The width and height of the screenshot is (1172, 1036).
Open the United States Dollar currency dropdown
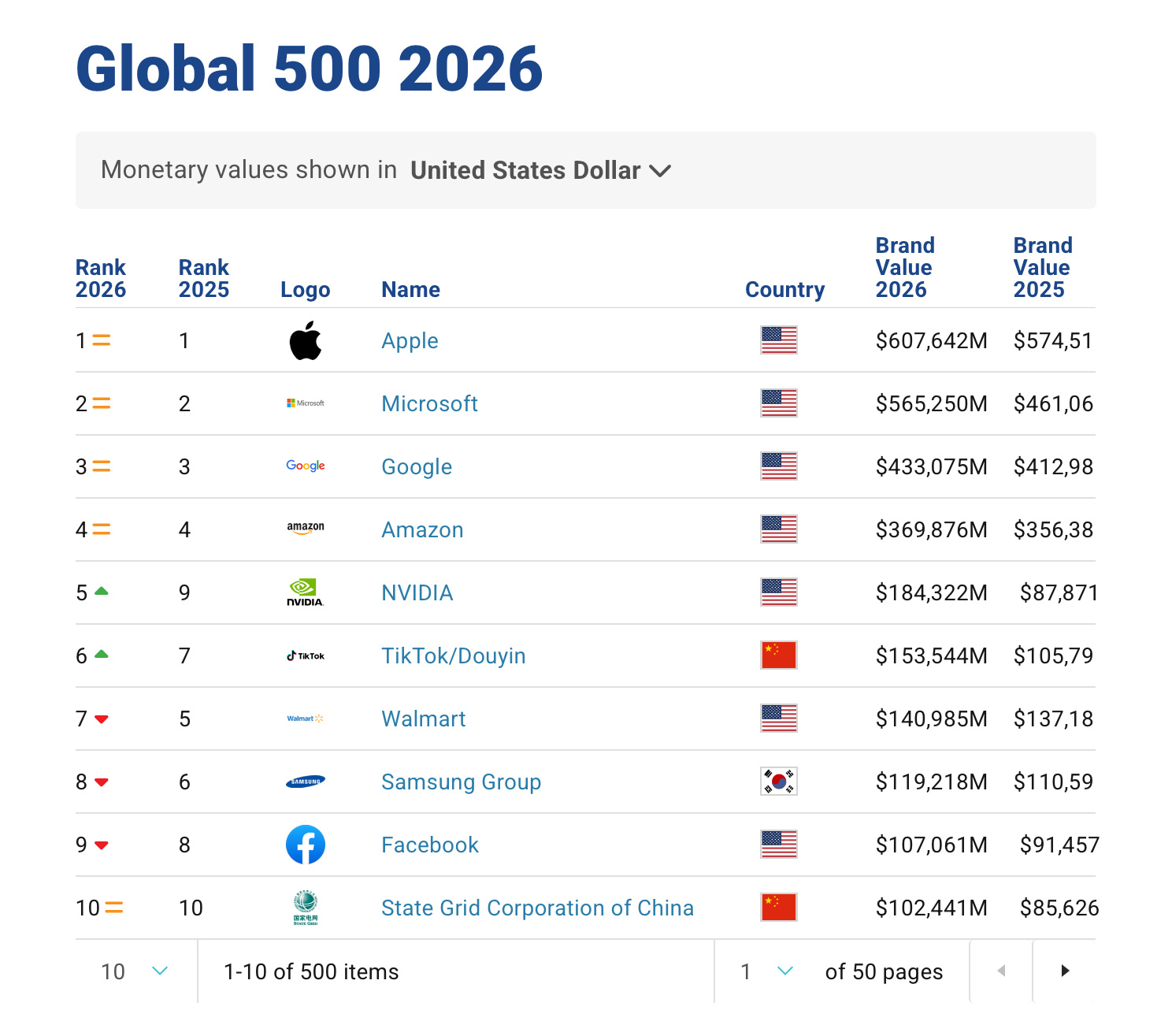(540, 170)
